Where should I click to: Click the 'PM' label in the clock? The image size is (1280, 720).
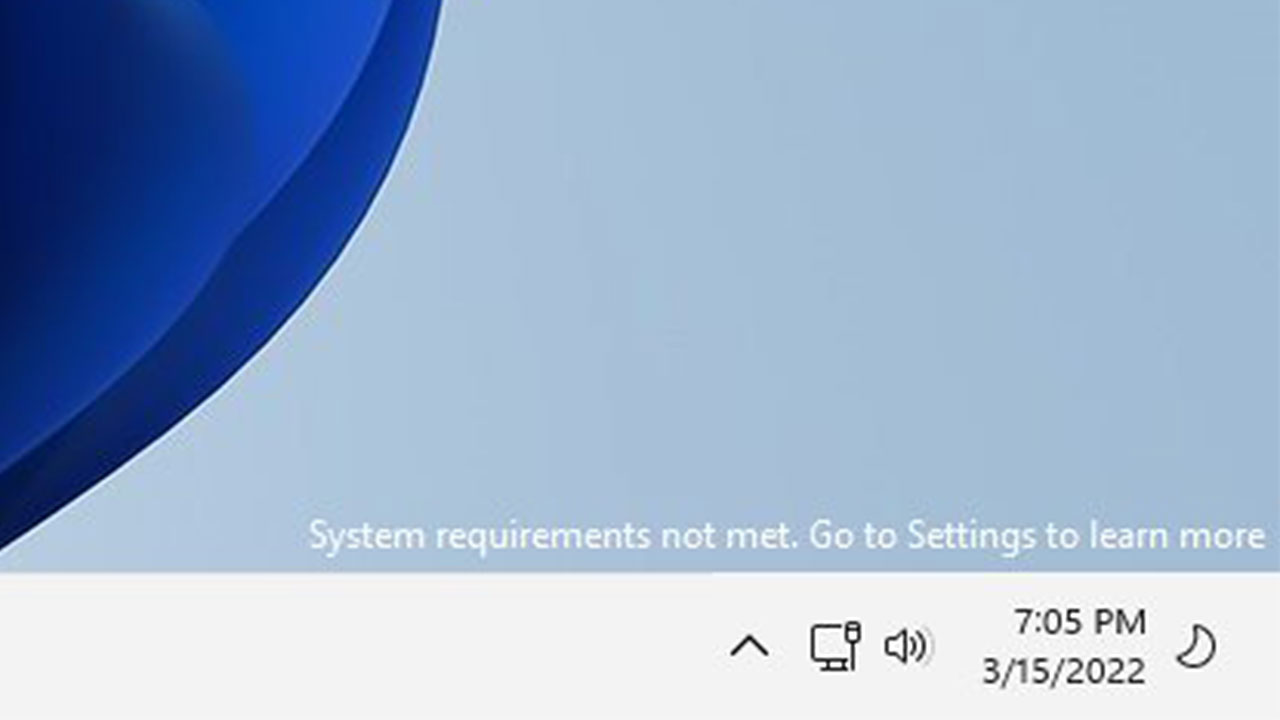coord(1118,622)
